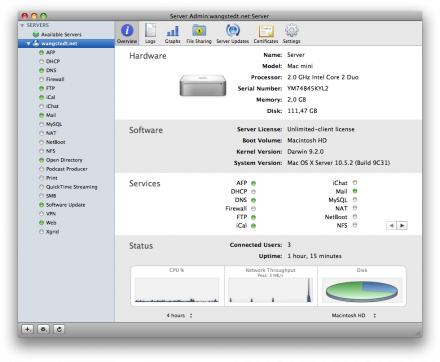440x362 pixels.
Task: Show next services page arrow
Action: (x=402, y=226)
